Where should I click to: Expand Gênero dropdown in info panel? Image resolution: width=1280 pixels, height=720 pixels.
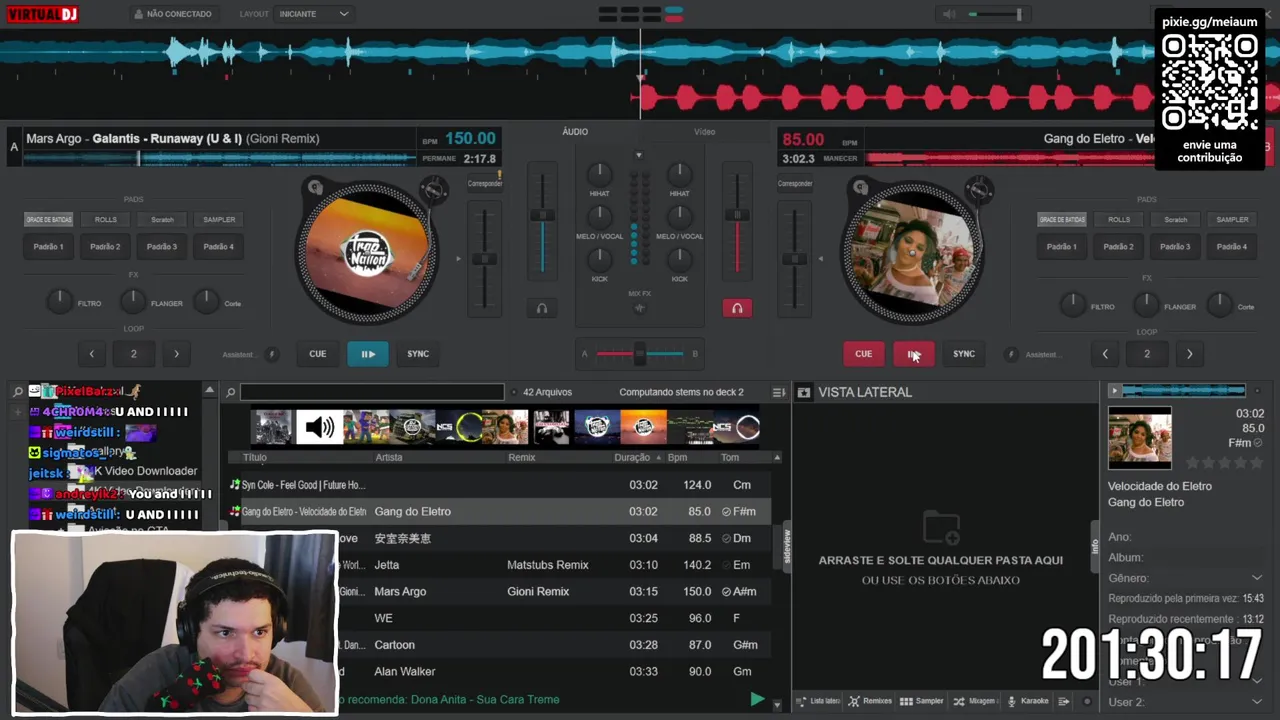point(1257,578)
